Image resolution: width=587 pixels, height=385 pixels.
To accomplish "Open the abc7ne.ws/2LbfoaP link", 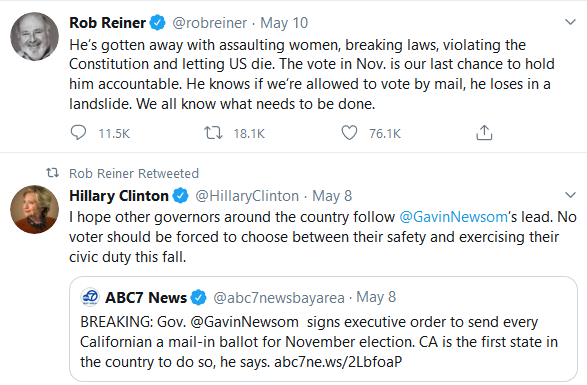I will (338, 362).
